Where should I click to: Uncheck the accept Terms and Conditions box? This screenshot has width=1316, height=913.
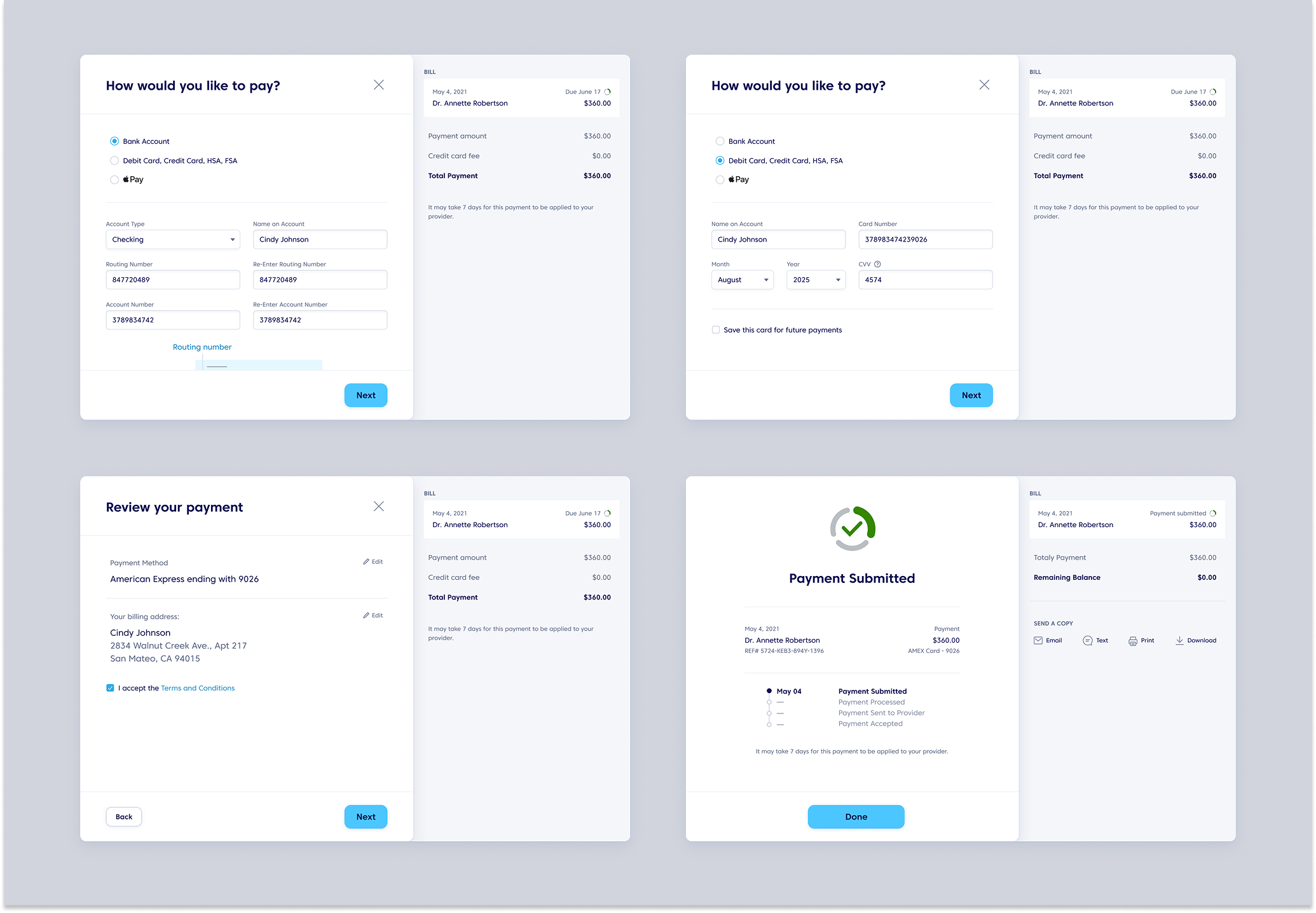[x=111, y=688]
